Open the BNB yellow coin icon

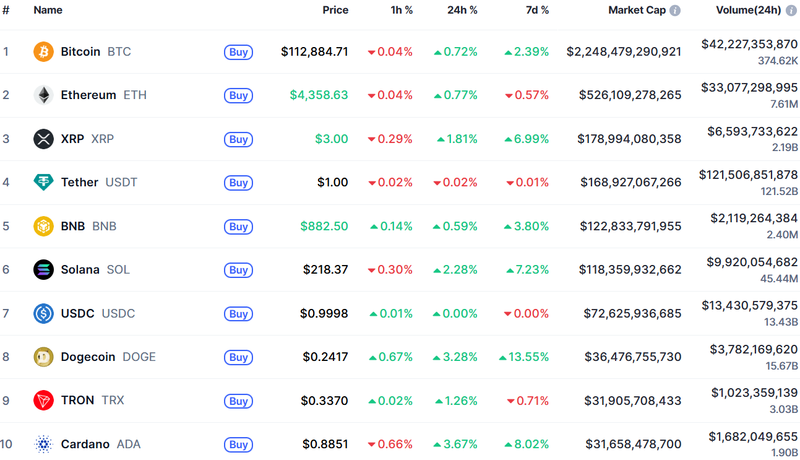43,226
